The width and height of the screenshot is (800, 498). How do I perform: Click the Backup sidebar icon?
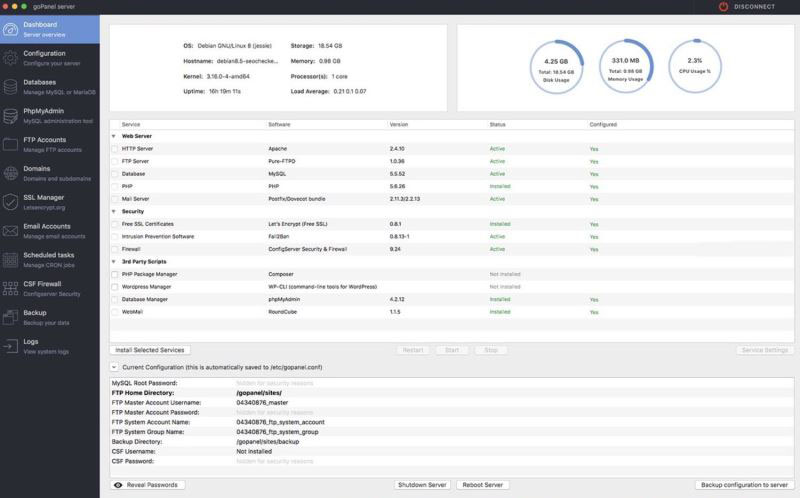[10, 317]
